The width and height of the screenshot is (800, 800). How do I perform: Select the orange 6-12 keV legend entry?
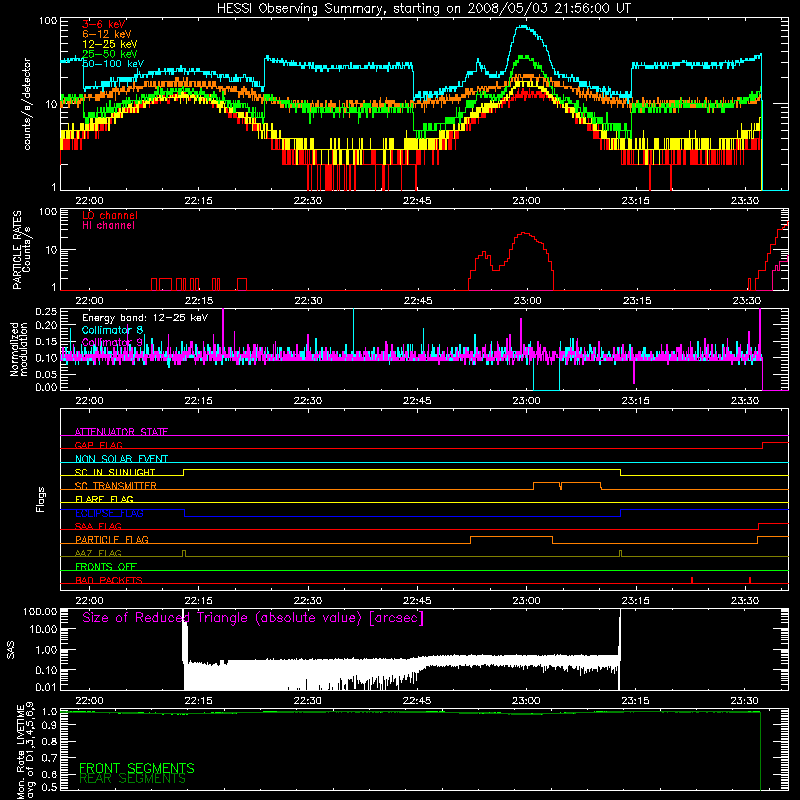pyautogui.click(x=107, y=34)
